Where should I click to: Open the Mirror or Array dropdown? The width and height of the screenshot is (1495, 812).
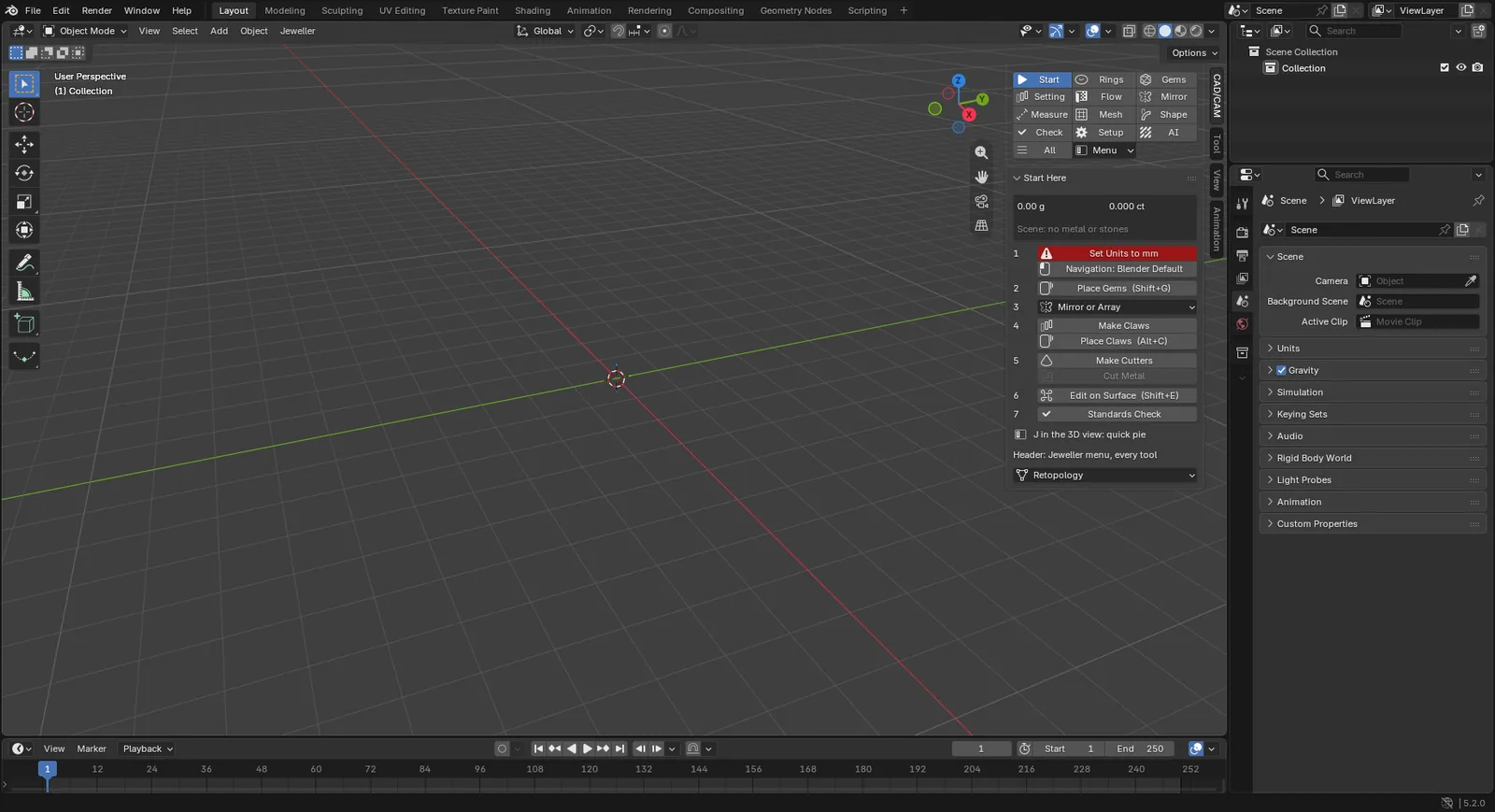[x=1118, y=307]
